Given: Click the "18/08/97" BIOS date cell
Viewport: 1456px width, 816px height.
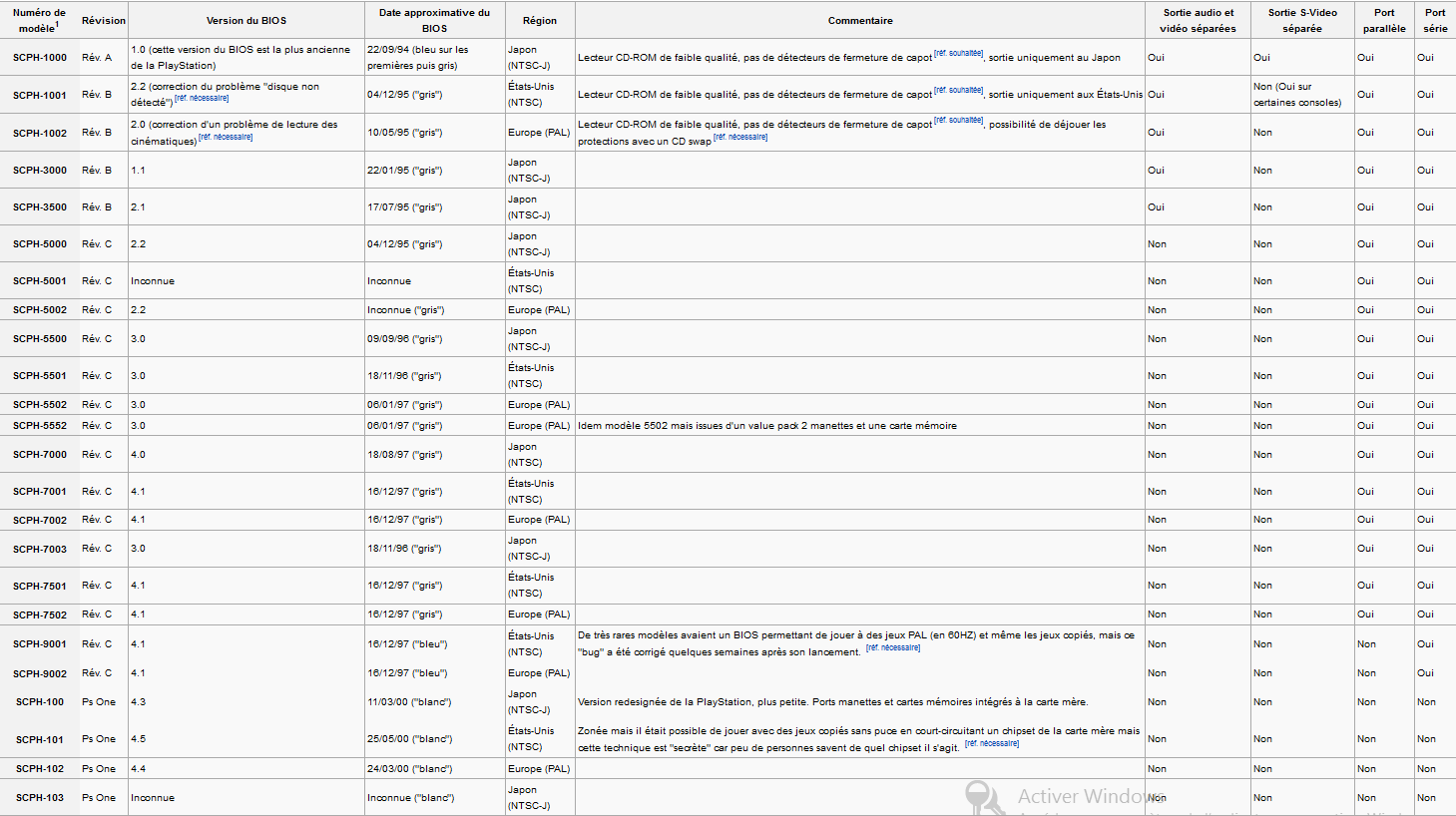Looking at the screenshot, I should tap(435, 455).
